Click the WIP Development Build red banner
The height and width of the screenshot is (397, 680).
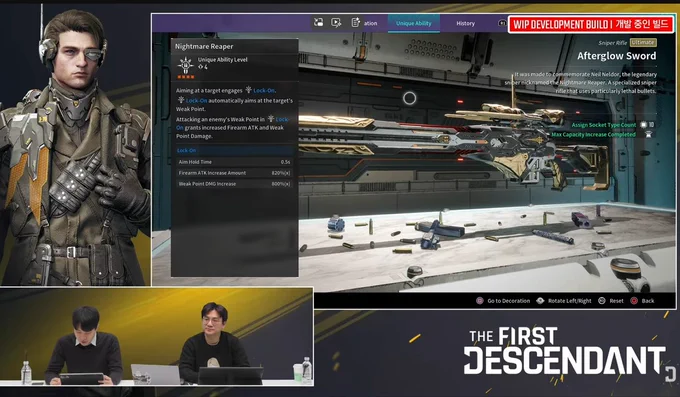[x=591, y=24]
